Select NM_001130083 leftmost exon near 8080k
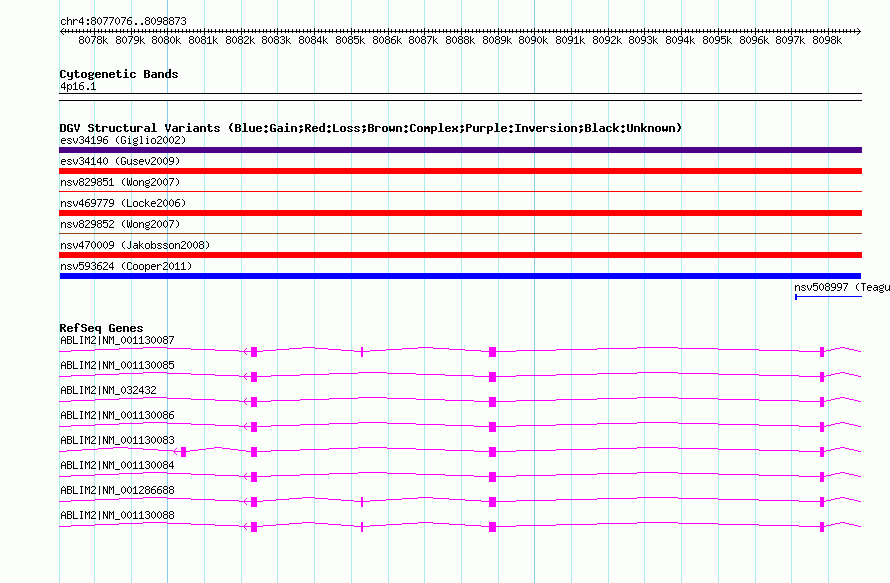This screenshot has width=890, height=583. (x=183, y=452)
